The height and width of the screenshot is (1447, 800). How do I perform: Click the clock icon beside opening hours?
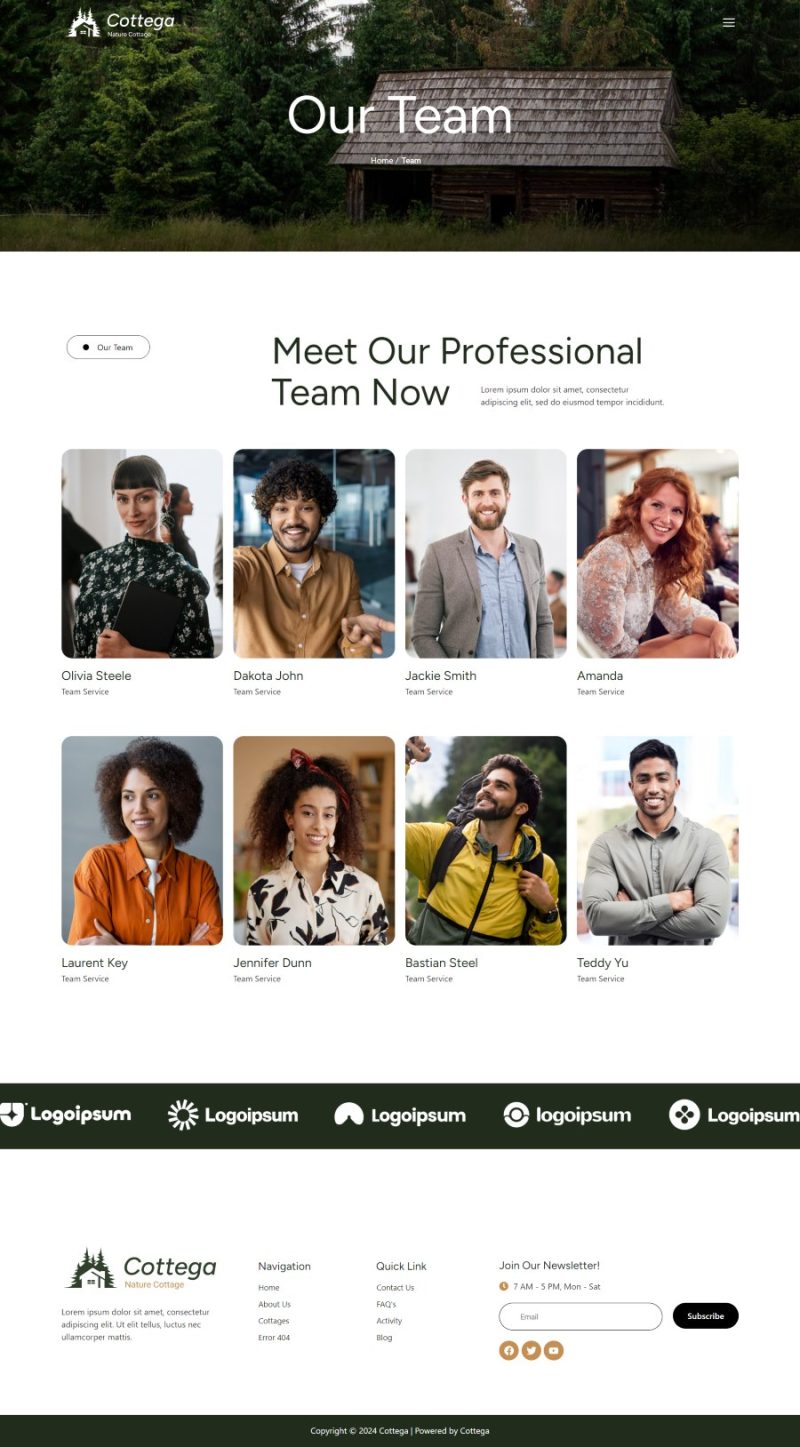(x=504, y=1287)
